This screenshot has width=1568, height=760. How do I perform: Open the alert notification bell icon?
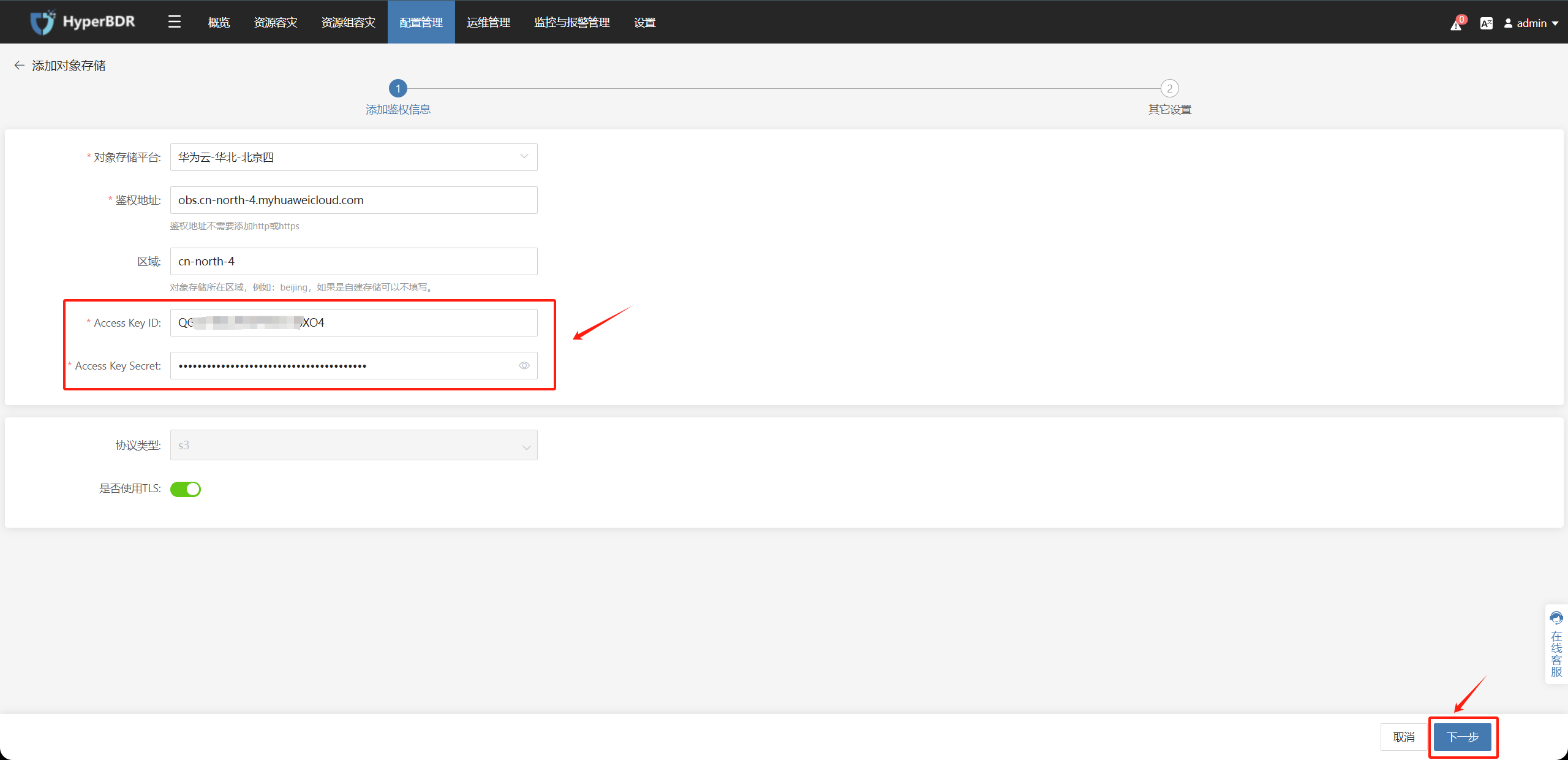coord(1456,25)
